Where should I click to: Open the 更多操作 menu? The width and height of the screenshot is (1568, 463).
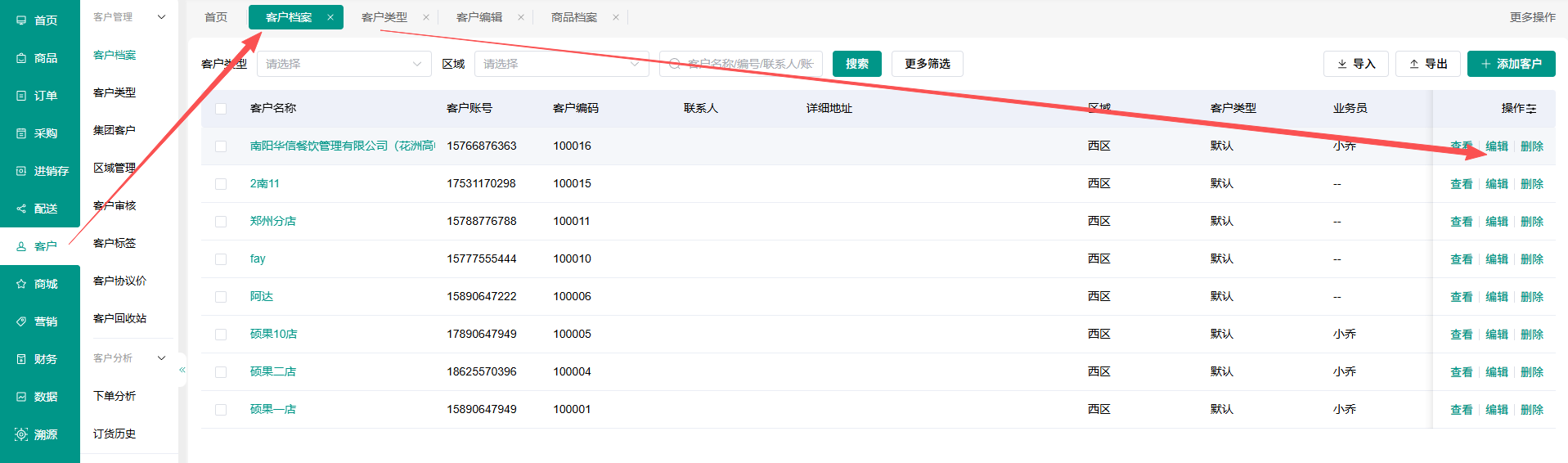click(x=1533, y=17)
